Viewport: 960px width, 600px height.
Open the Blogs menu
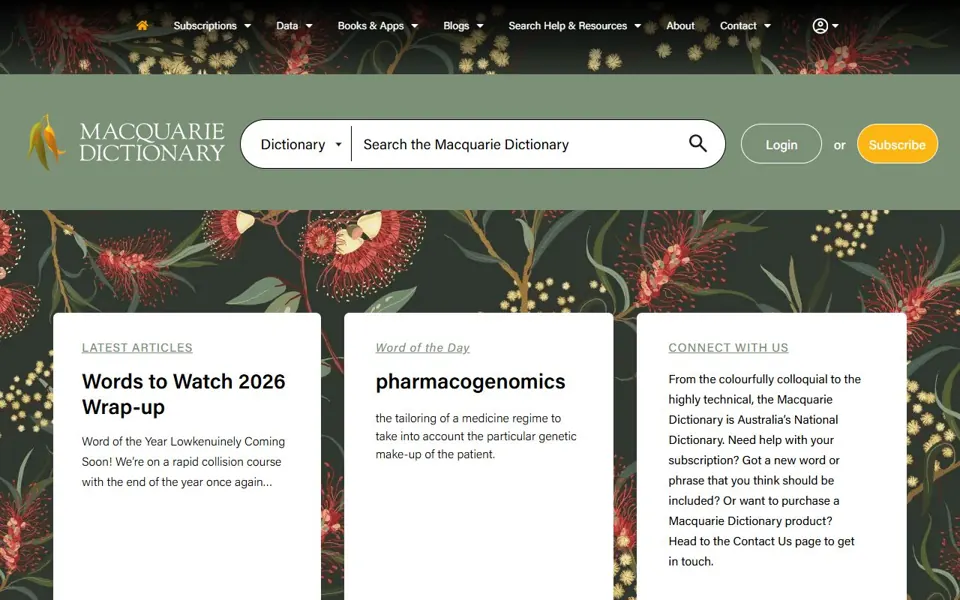[456, 26]
